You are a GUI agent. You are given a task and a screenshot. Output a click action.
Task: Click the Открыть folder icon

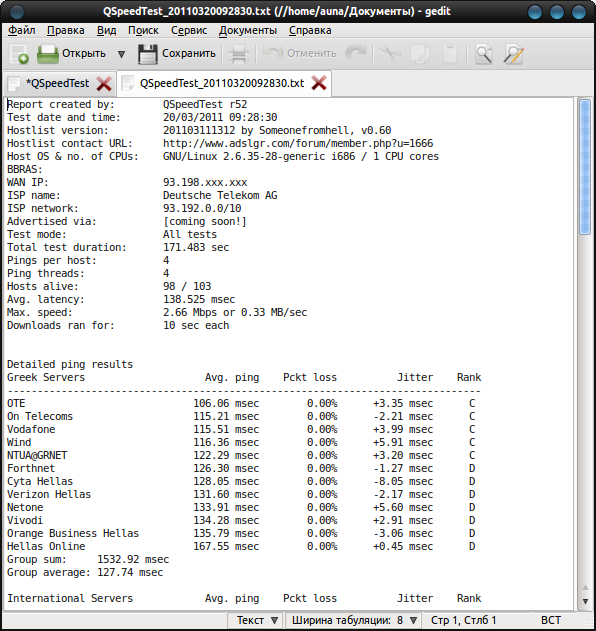point(48,54)
